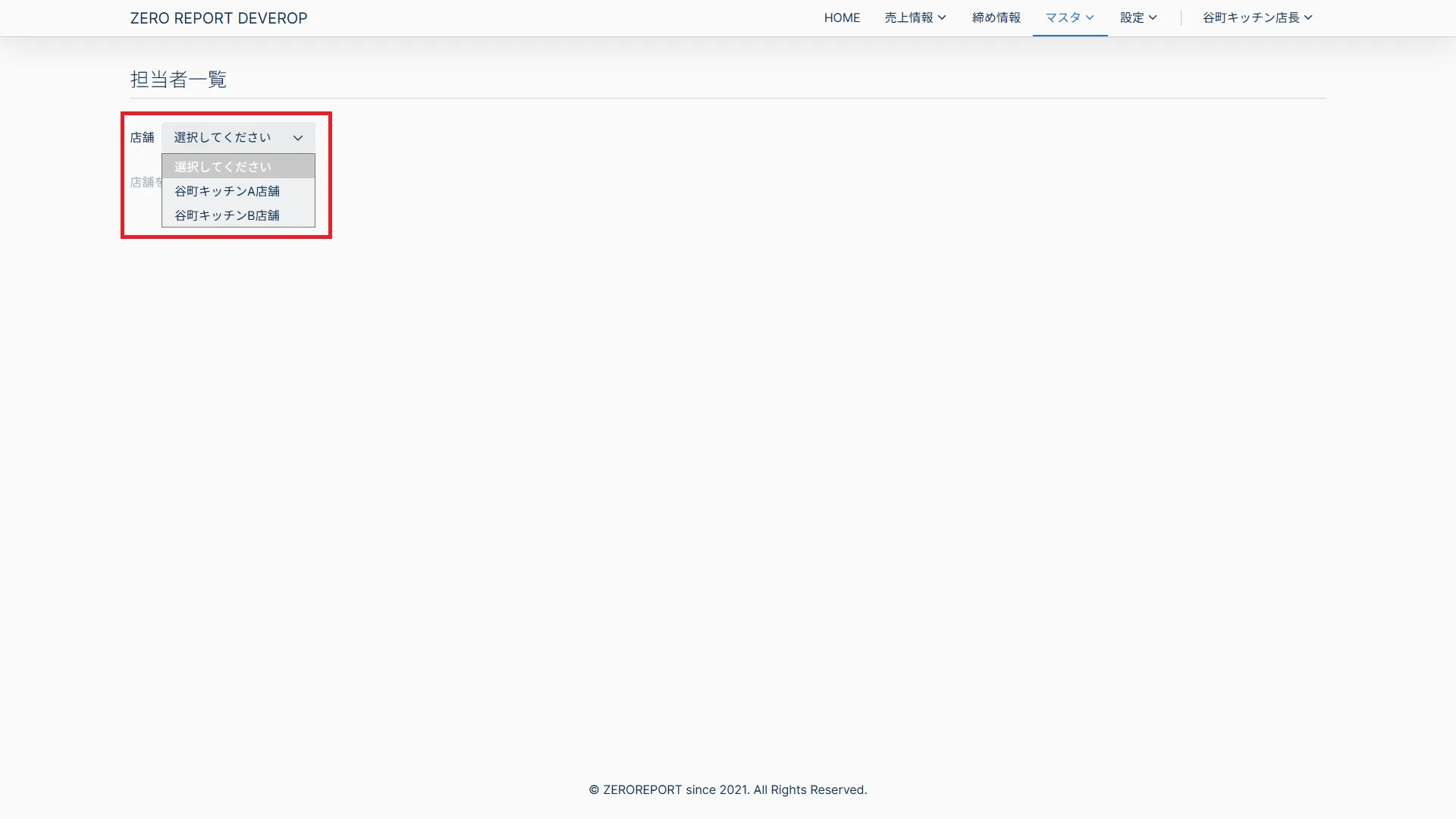Click the chevron arrow beside マスタ
Screen dimensions: 1456x819
coord(1090,18)
